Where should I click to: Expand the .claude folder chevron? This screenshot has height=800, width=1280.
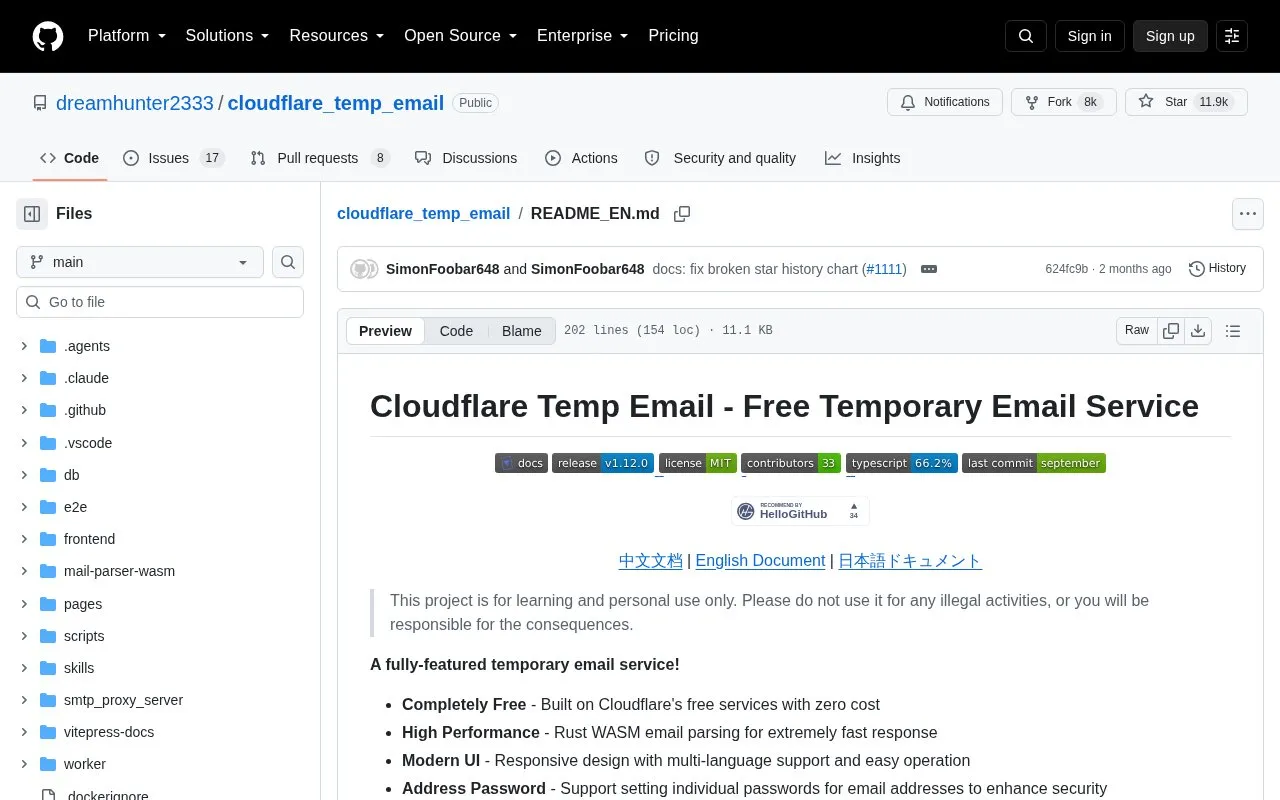tap(24, 378)
